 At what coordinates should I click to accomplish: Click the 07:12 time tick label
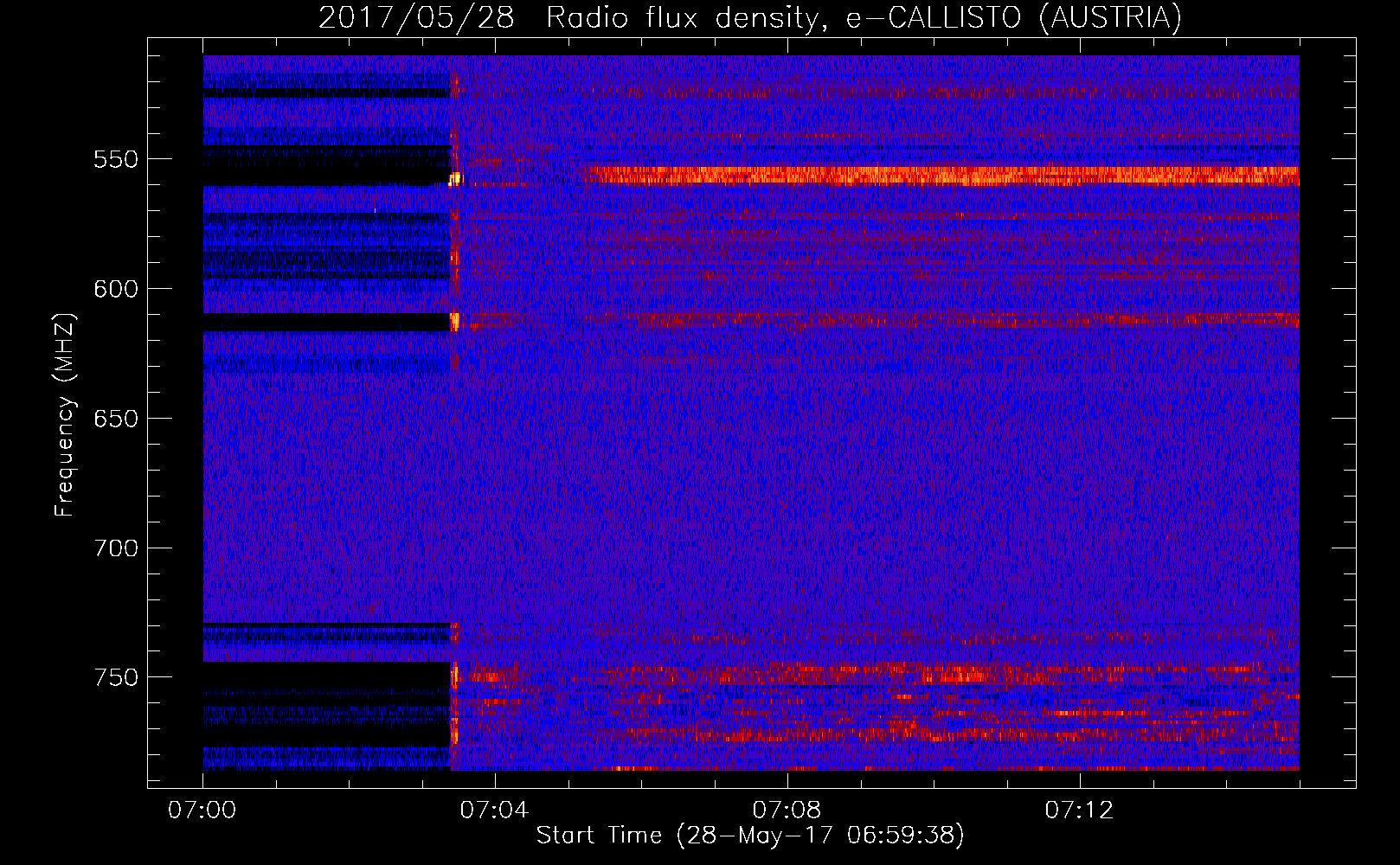1079,811
